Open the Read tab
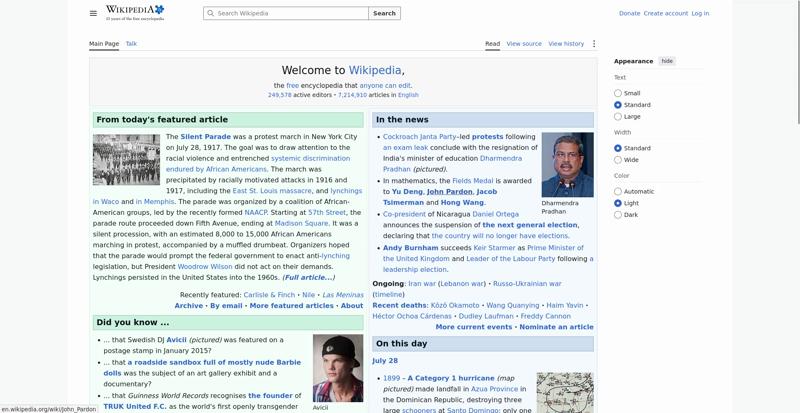 [492, 44]
